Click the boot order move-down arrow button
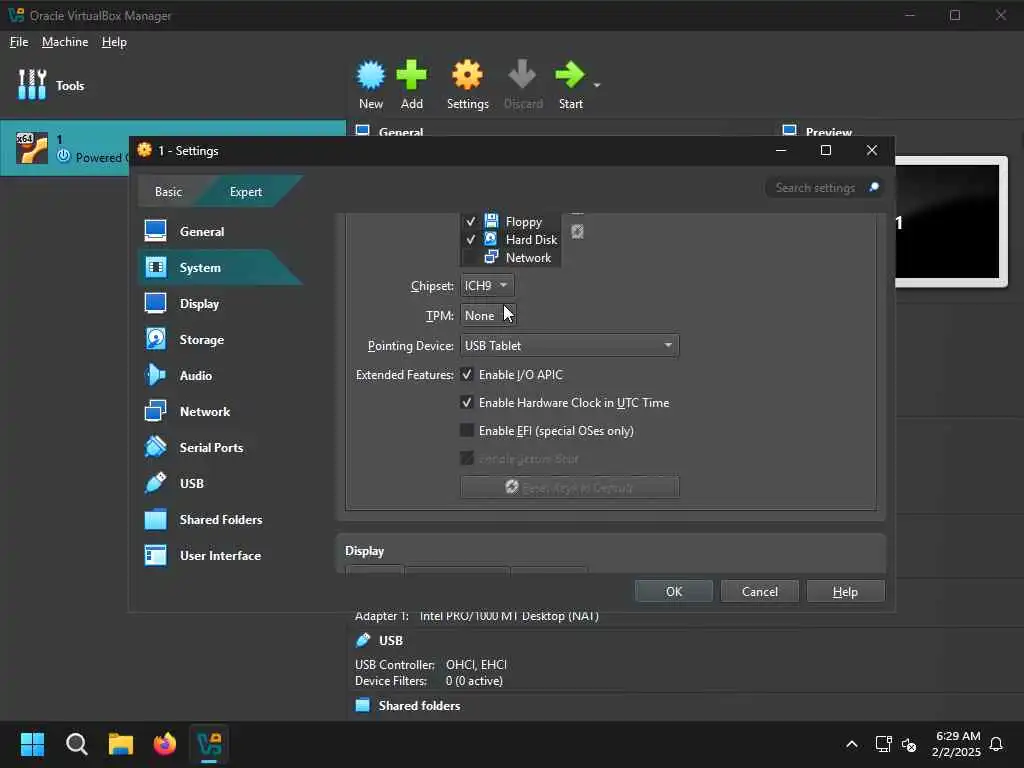The width and height of the screenshot is (1024, 768). (x=577, y=231)
